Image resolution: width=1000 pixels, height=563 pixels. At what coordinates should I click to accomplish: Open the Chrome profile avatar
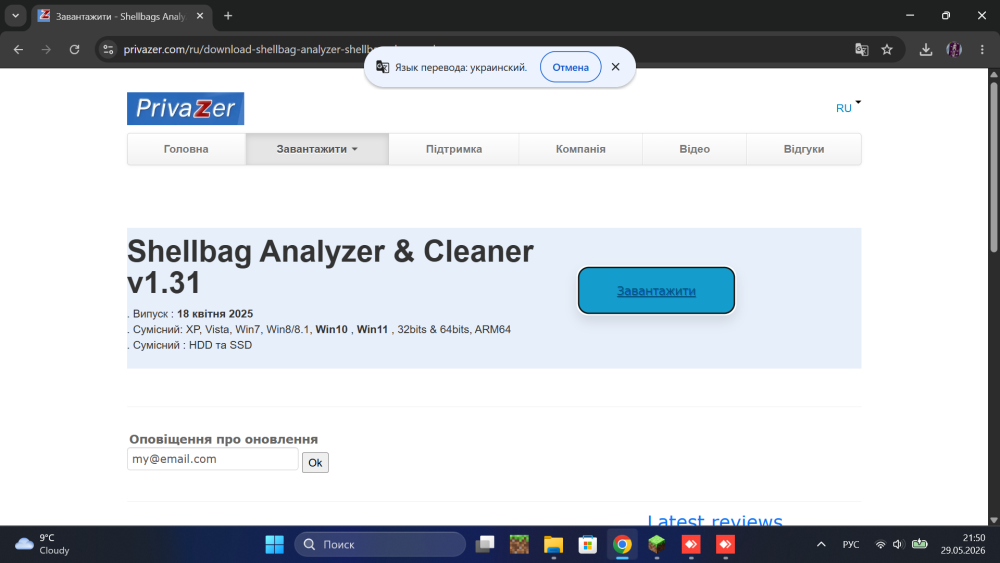pyautogui.click(x=954, y=49)
